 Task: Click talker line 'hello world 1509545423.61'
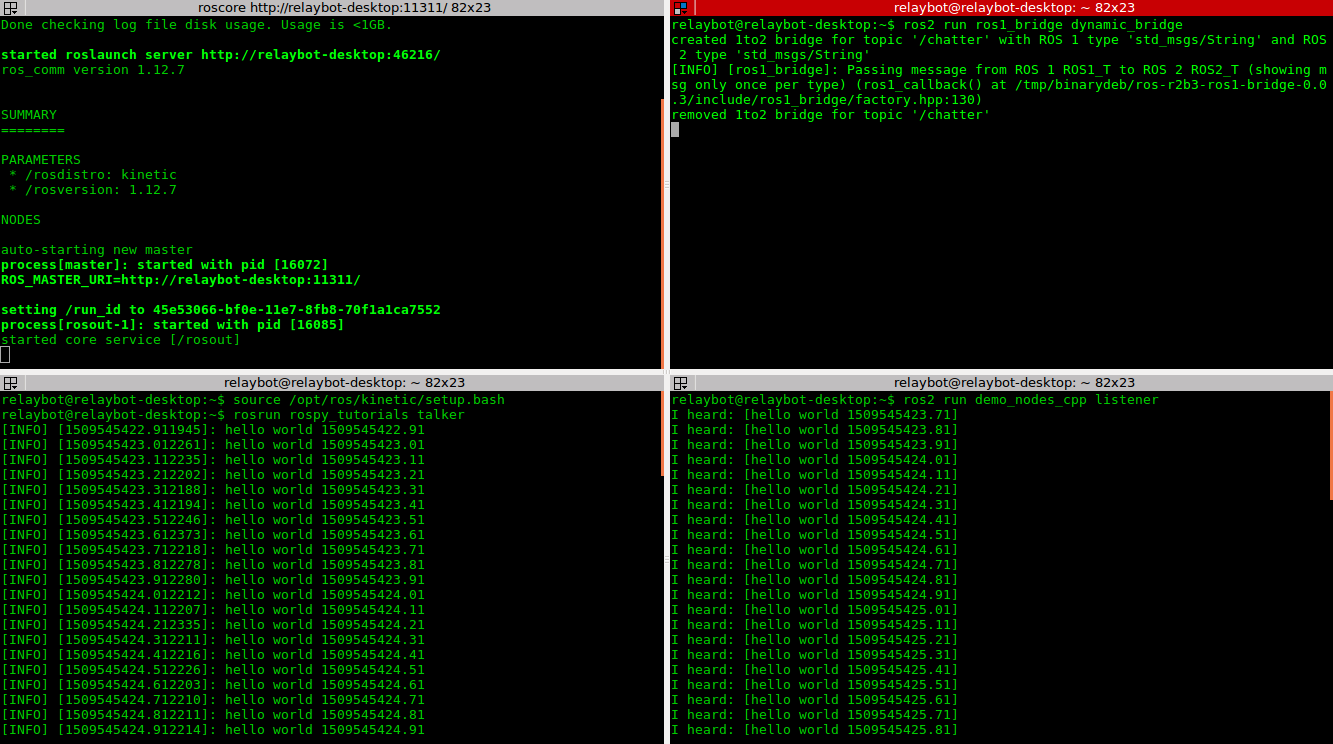coord(213,535)
